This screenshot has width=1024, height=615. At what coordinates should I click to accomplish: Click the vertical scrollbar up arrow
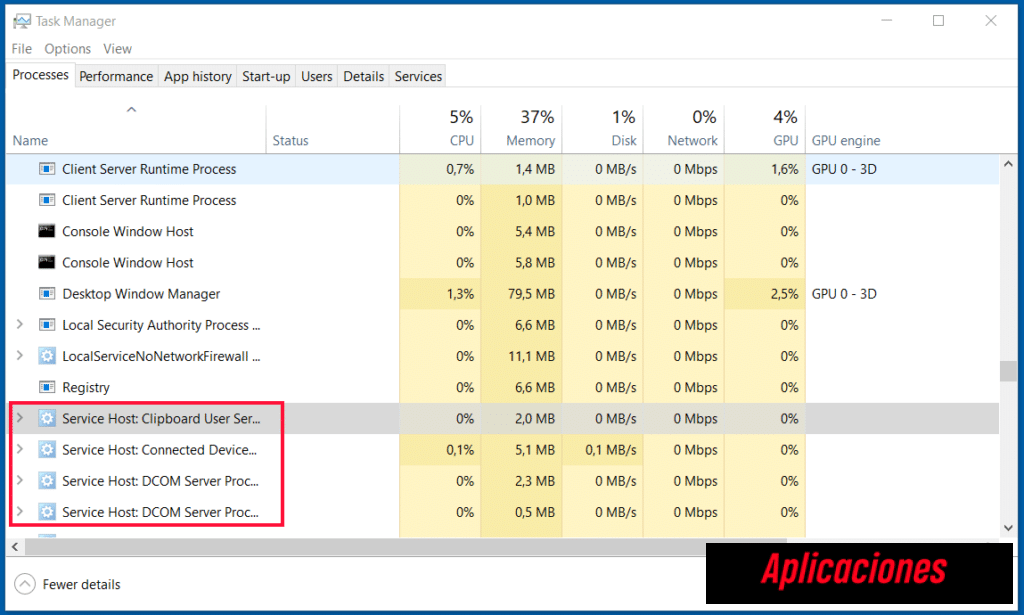click(x=1008, y=164)
